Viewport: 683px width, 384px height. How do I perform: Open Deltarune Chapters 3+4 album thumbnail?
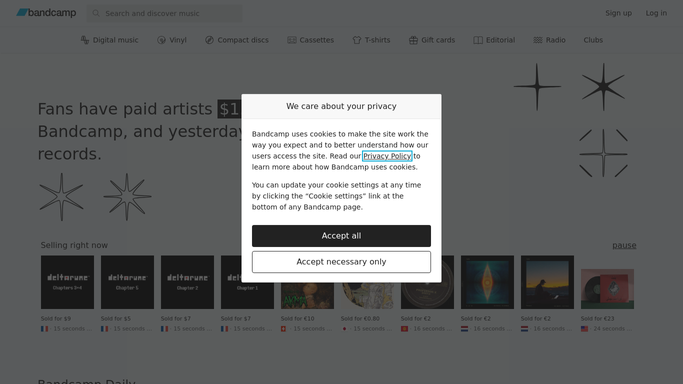pos(68,282)
